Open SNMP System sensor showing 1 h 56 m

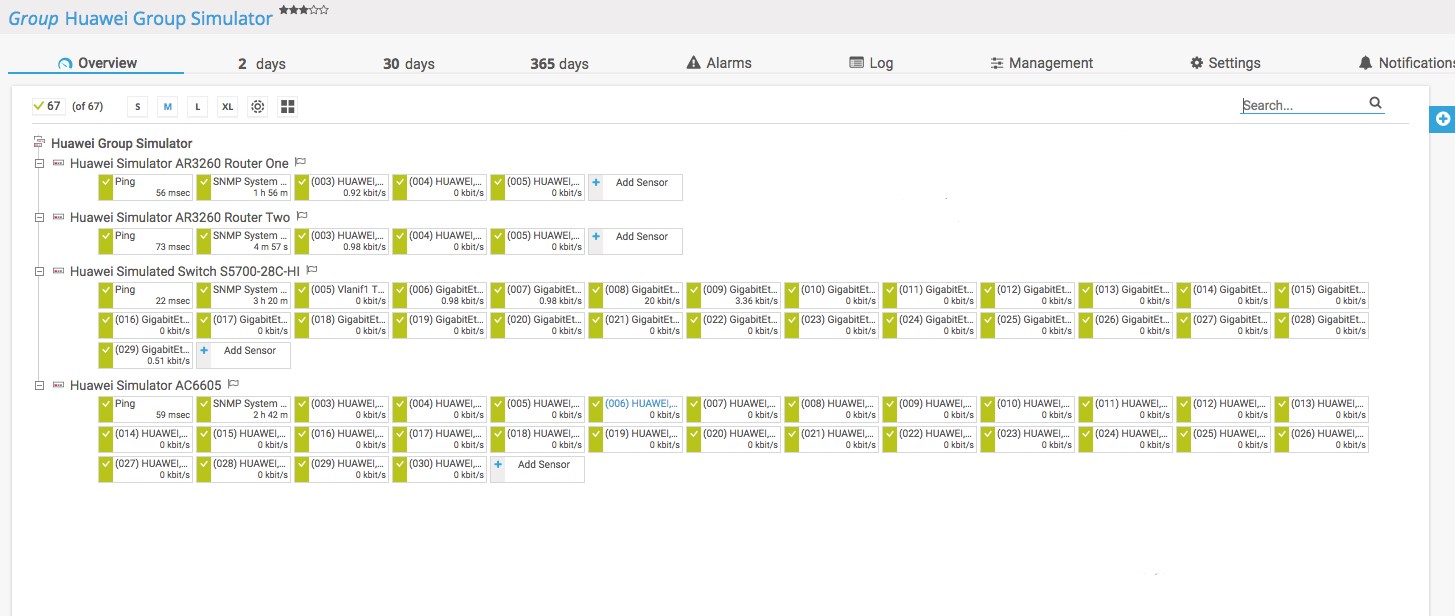(244, 188)
